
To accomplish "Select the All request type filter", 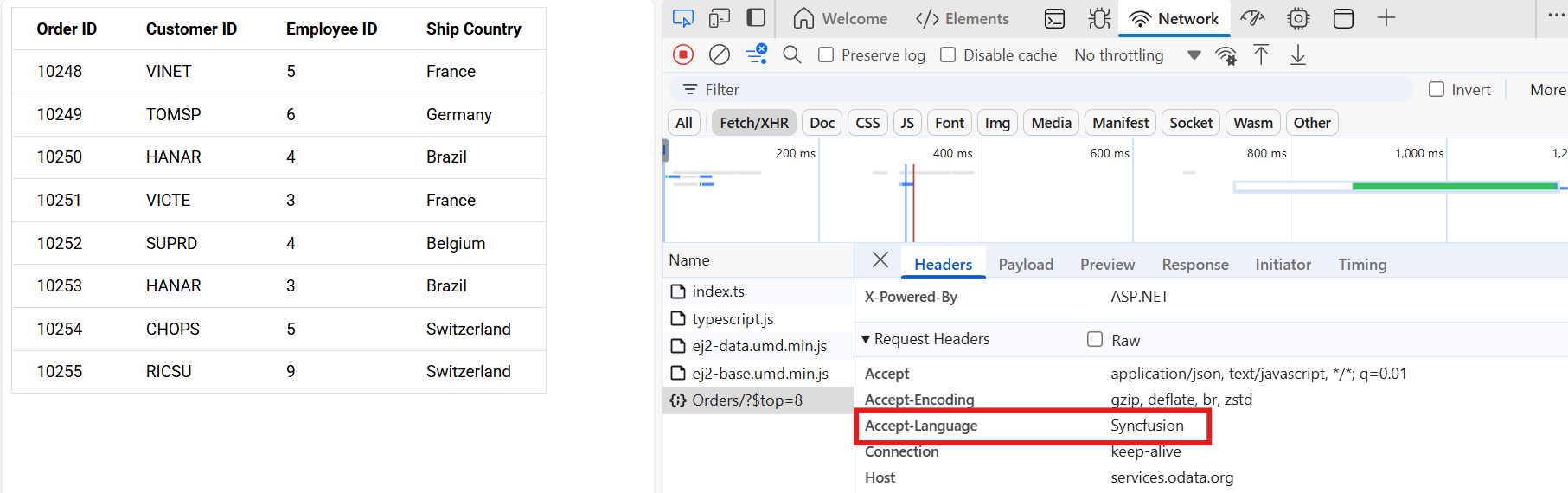I will (x=683, y=123).
